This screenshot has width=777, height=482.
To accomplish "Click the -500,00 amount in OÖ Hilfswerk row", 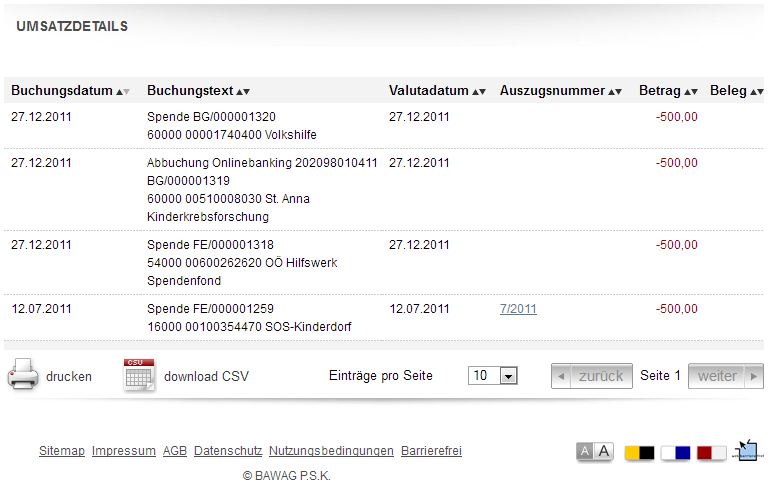I will (x=676, y=245).
